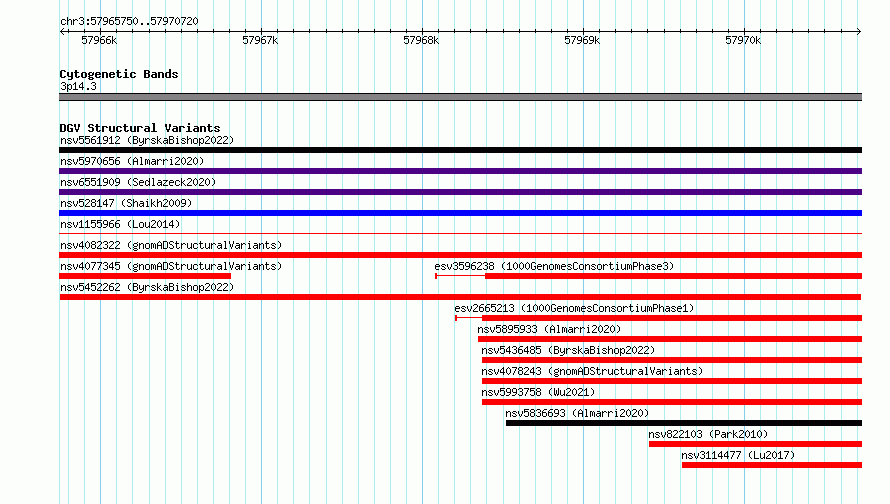Click the 57970k ruler mark

click(x=743, y=40)
